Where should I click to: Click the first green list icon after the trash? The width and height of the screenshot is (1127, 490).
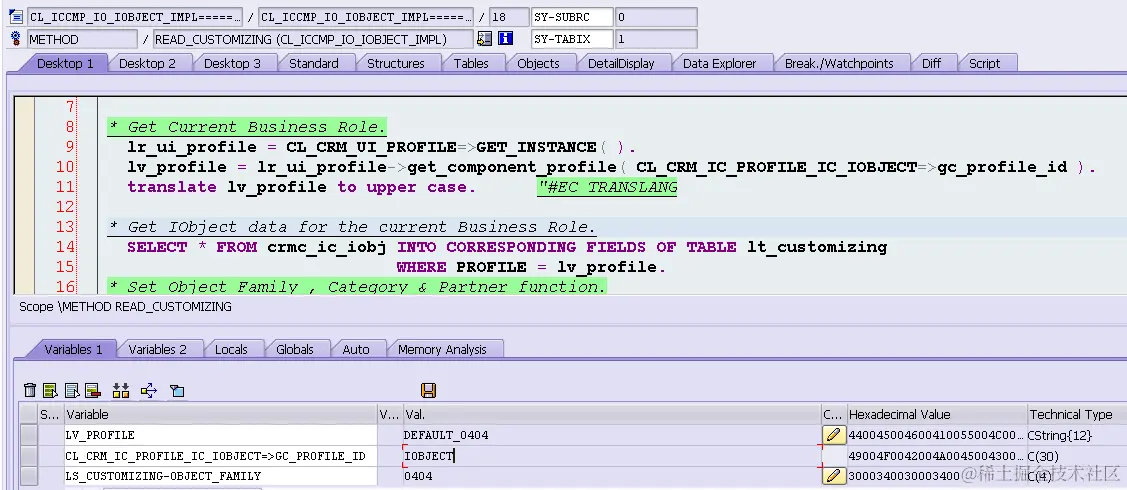click(x=50, y=390)
